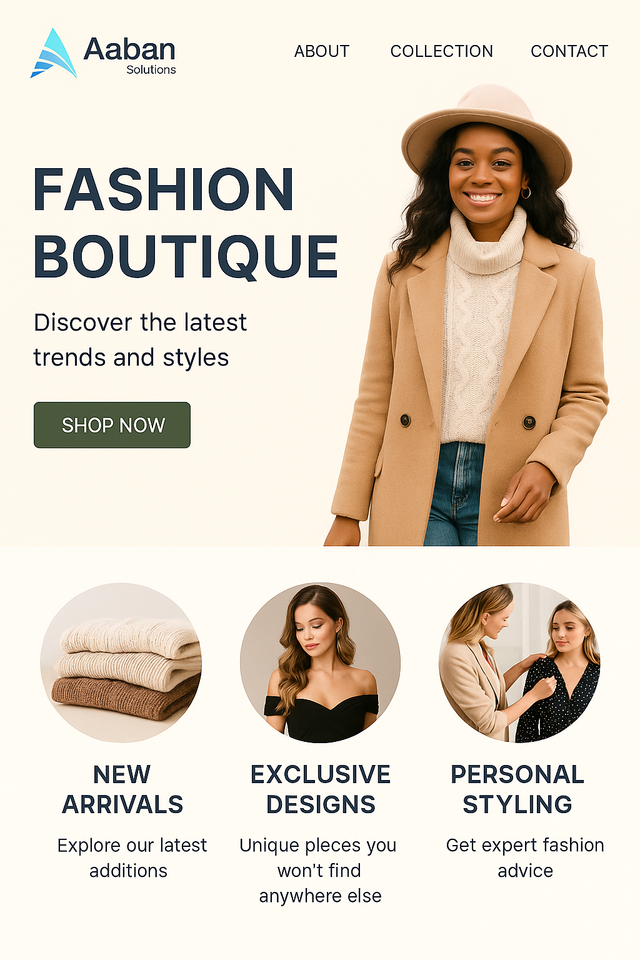The width and height of the screenshot is (640, 960).
Task: Go to the CONTACT page link
Action: [569, 51]
